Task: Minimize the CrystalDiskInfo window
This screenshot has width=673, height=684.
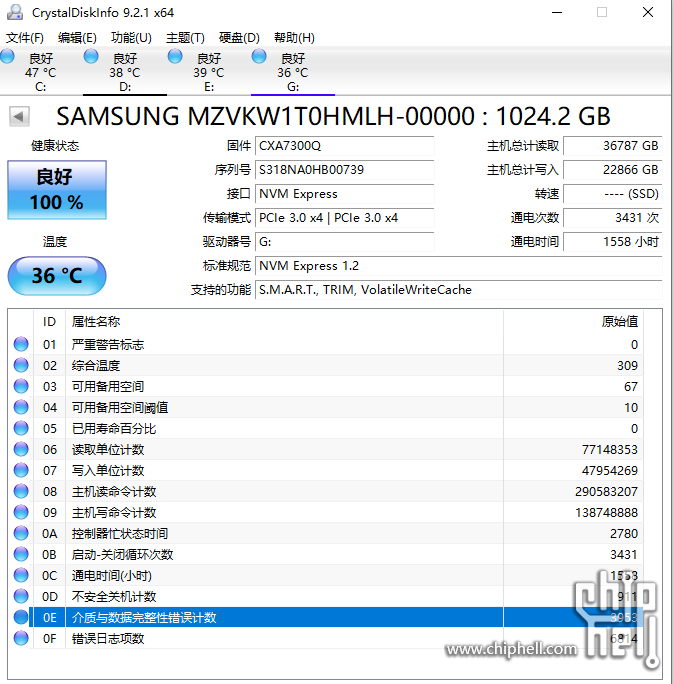Action: (x=557, y=12)
